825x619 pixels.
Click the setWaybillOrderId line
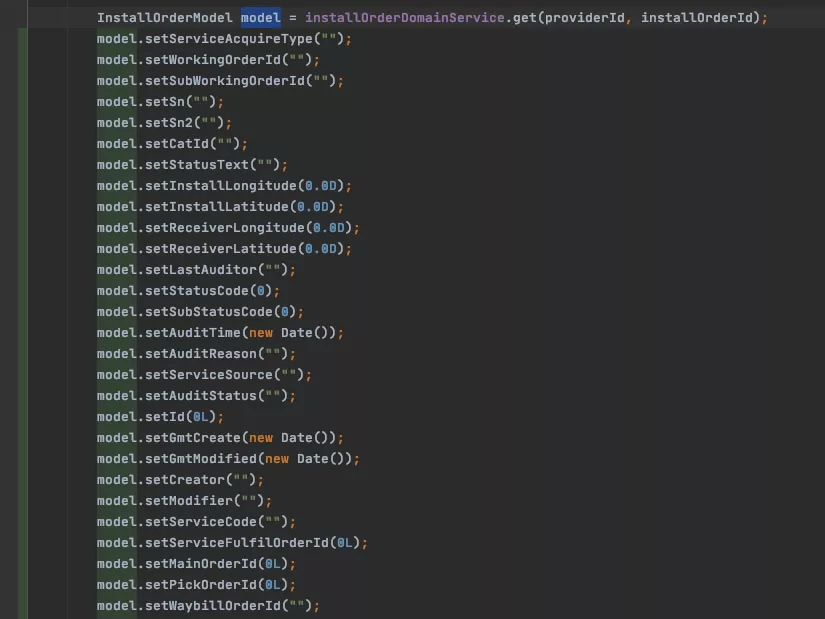(208, 606)
